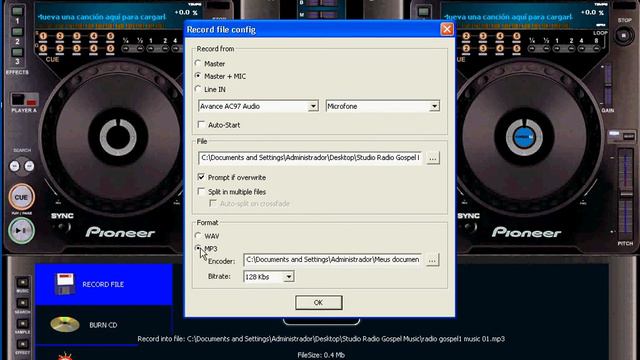Enable Split in multiple files
The height and width of the screenshot is (360, 640).
tap(201, 191)
